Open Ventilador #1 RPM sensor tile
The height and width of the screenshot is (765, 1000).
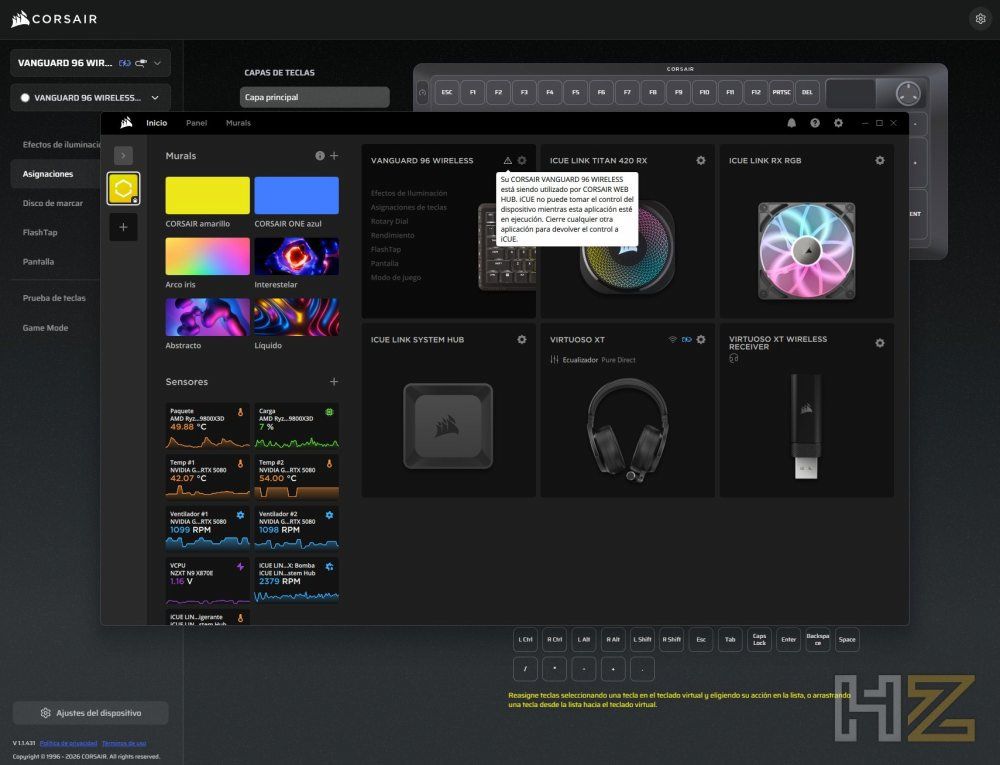tap(207, 528)
